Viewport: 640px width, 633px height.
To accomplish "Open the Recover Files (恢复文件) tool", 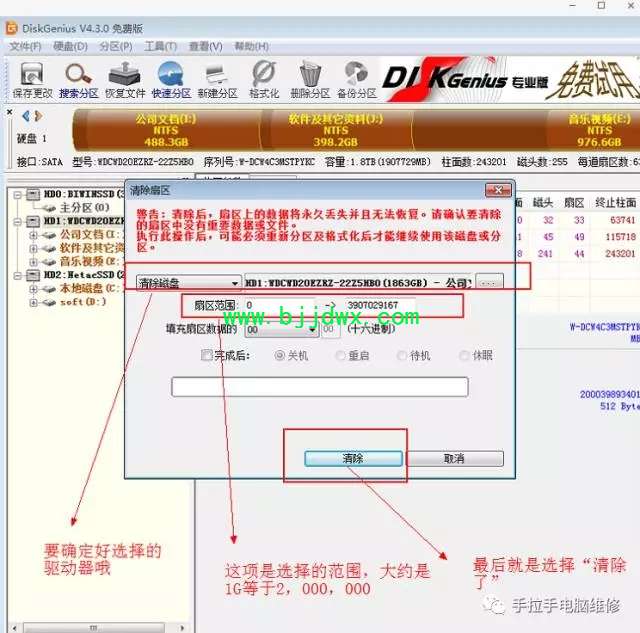I will click(x=124, y=80).
